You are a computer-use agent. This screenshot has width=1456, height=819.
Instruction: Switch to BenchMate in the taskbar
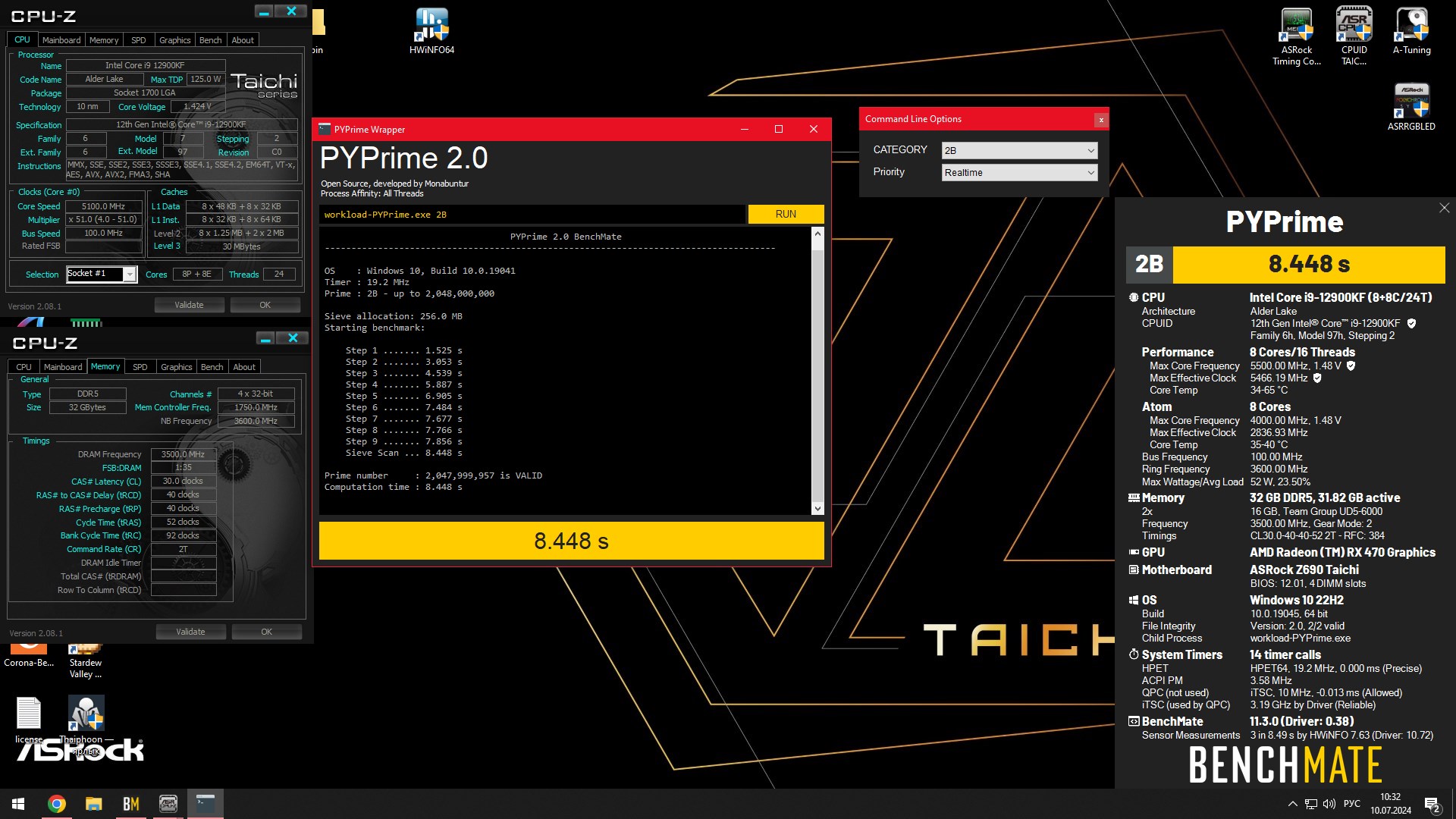coord(130,804)
